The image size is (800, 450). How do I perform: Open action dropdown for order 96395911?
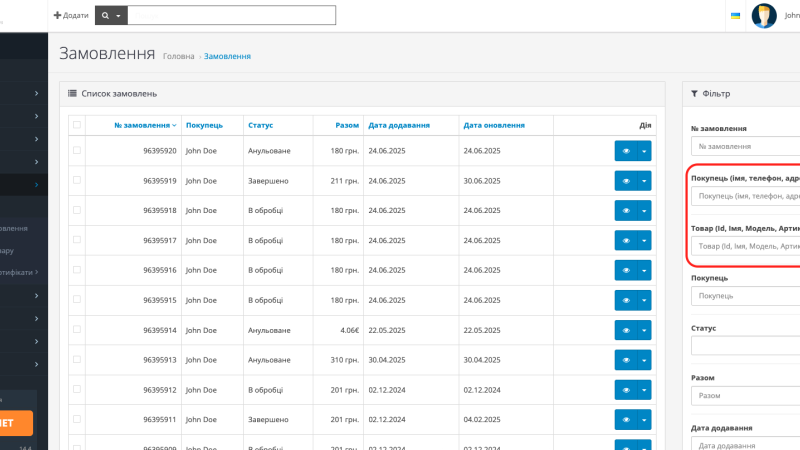pos(644,419)
